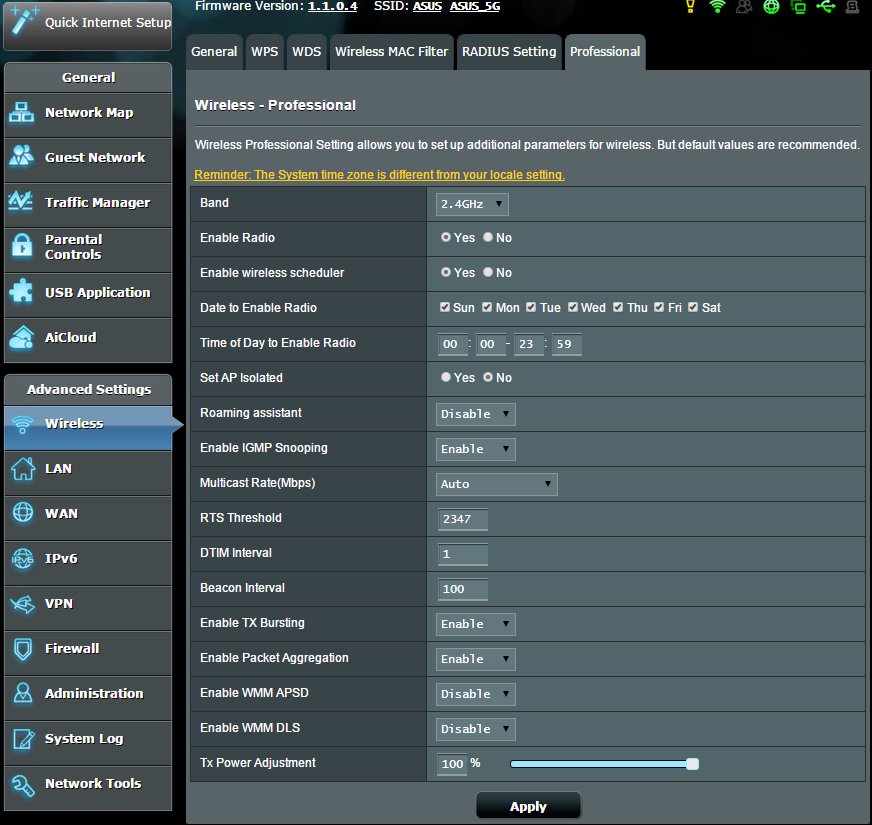The image size is (872, 825).
Task: Click the green internet globe status icon
Action: 771,7
